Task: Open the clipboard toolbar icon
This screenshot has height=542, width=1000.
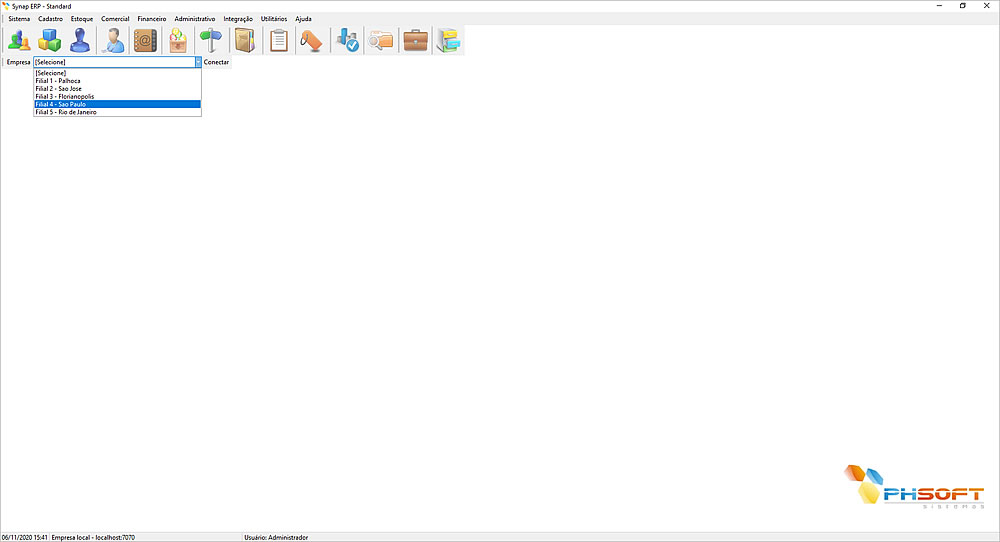Action: [x=279, y=40]
